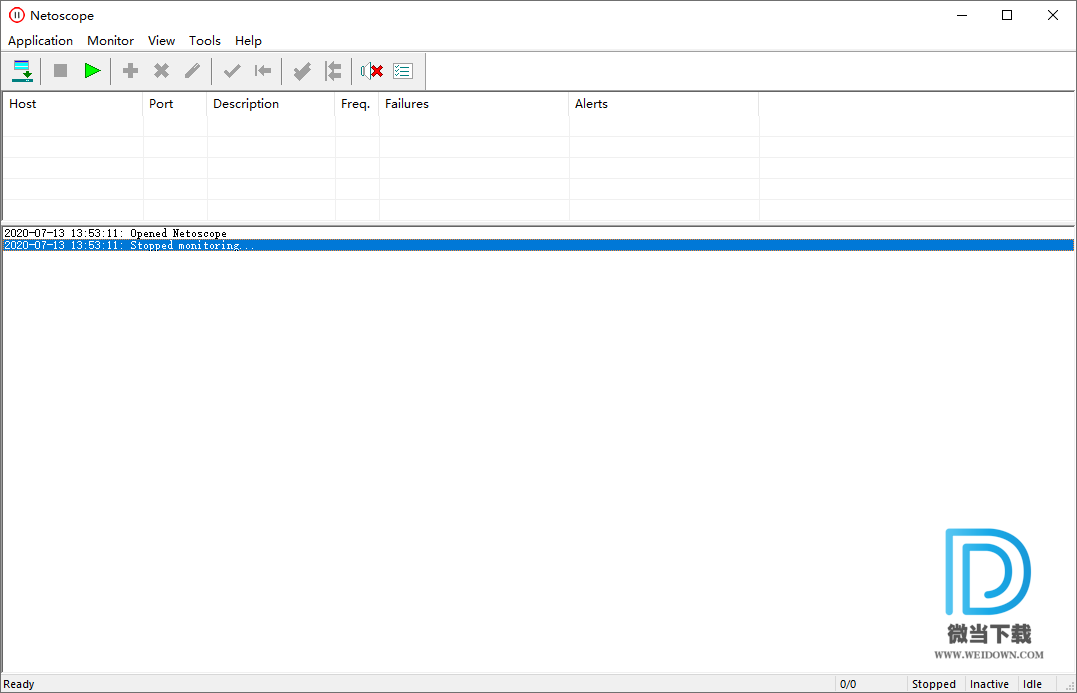Click the 'Stopped' status bar indicator

(933, 684)
